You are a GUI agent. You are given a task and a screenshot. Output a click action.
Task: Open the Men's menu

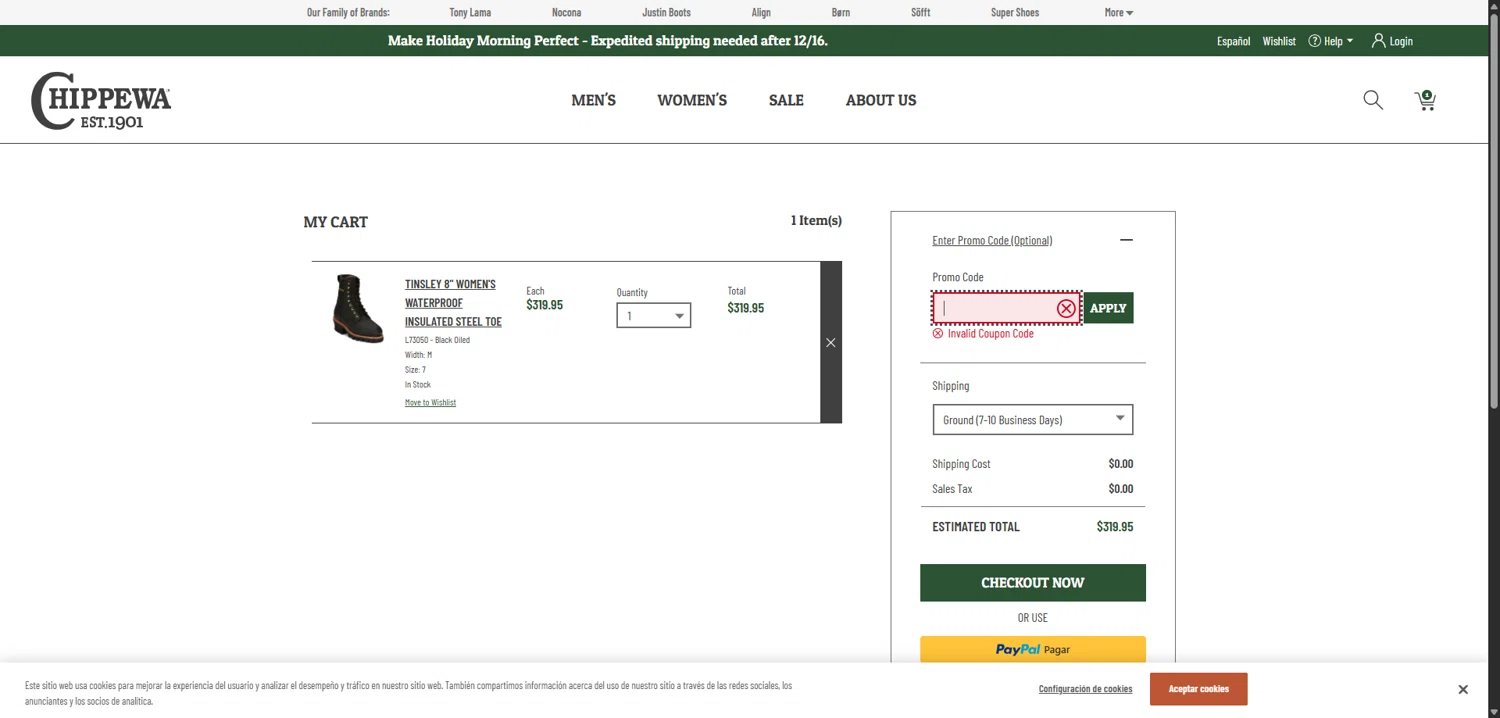(x=593, y=100)
